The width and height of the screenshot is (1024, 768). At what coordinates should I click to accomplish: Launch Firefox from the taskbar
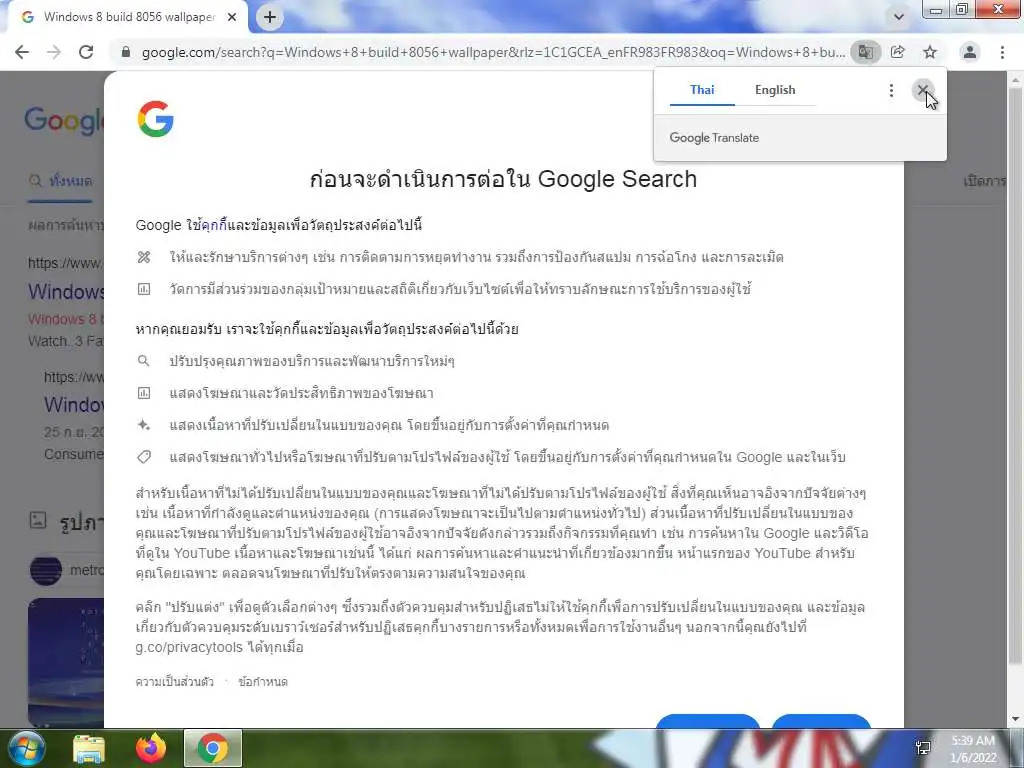tap(151, 748)
